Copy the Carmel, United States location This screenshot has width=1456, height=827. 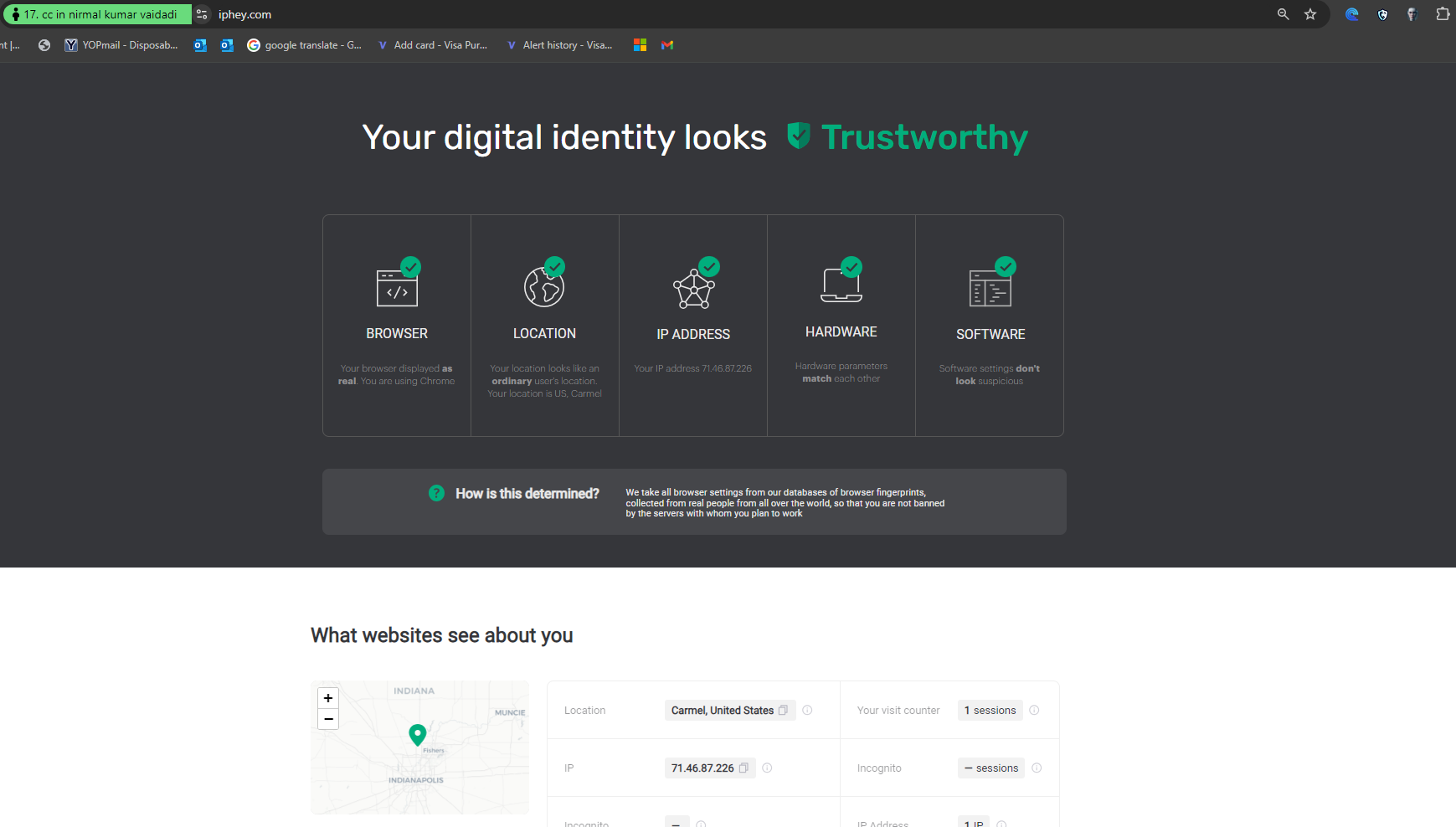pos(783,710)
